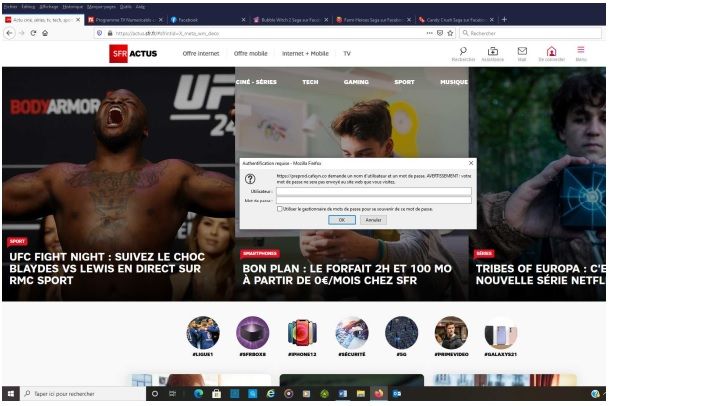Expand the Internet + Mobile menu
Image resolution: width=706 pixels, height=406 pixels.
(x=305, y=54)
